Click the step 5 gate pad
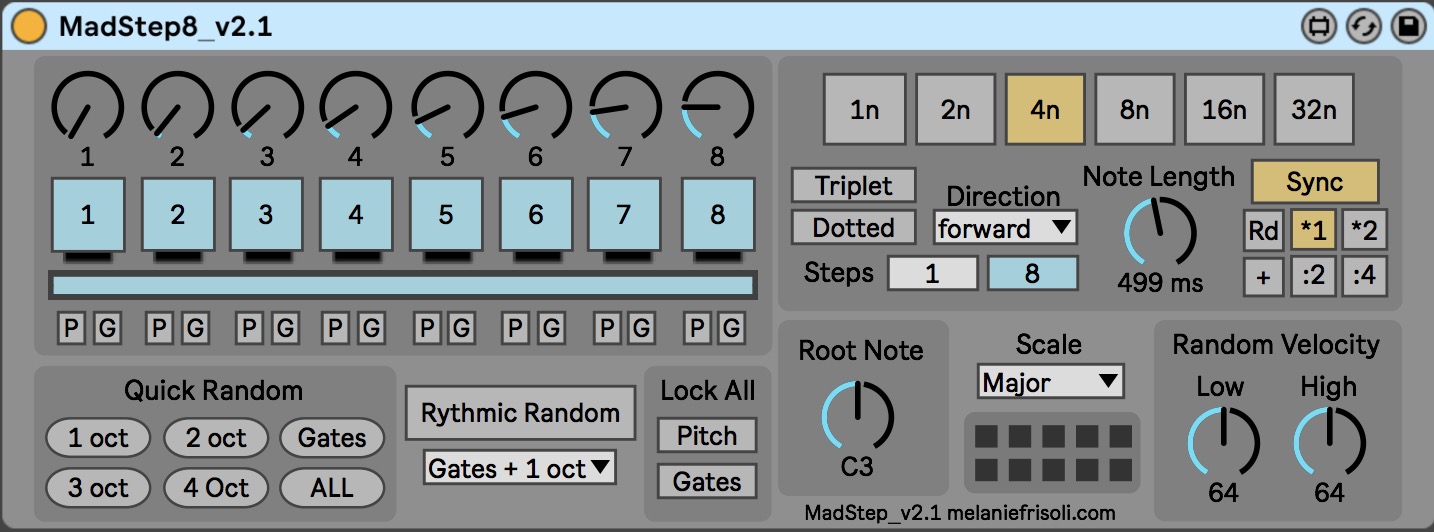 coord(446,214)
